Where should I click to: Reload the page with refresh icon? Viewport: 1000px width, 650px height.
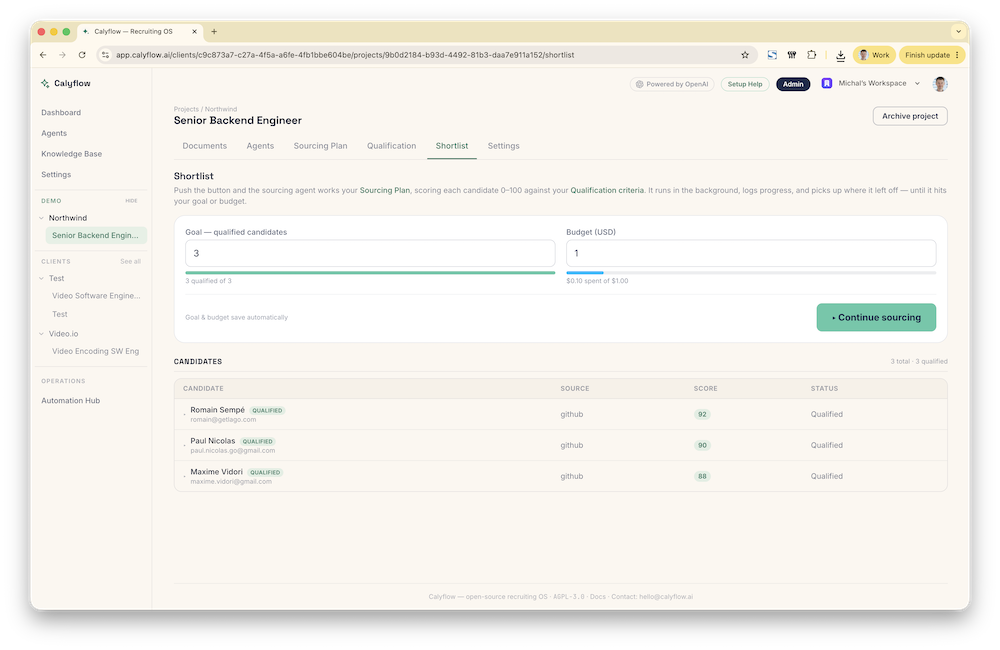click(82, 55)
